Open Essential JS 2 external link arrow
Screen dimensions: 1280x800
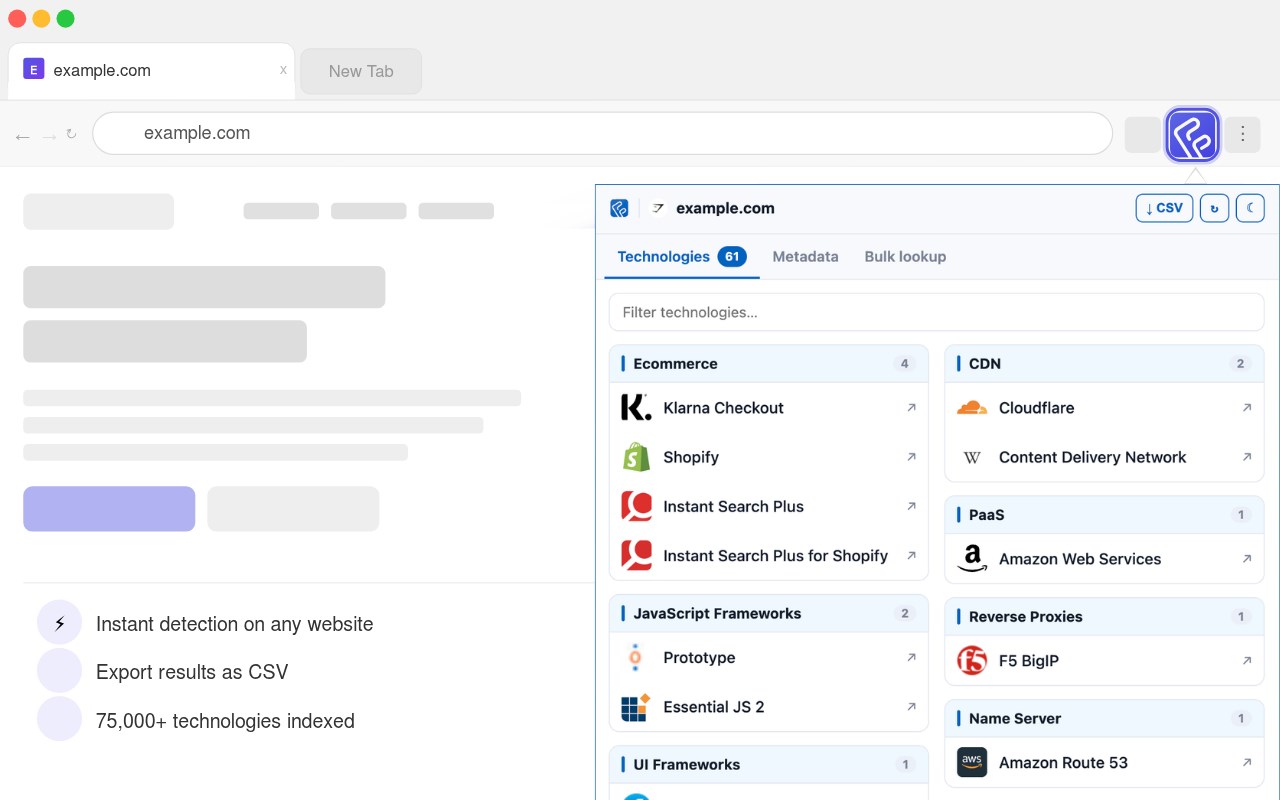911,707
